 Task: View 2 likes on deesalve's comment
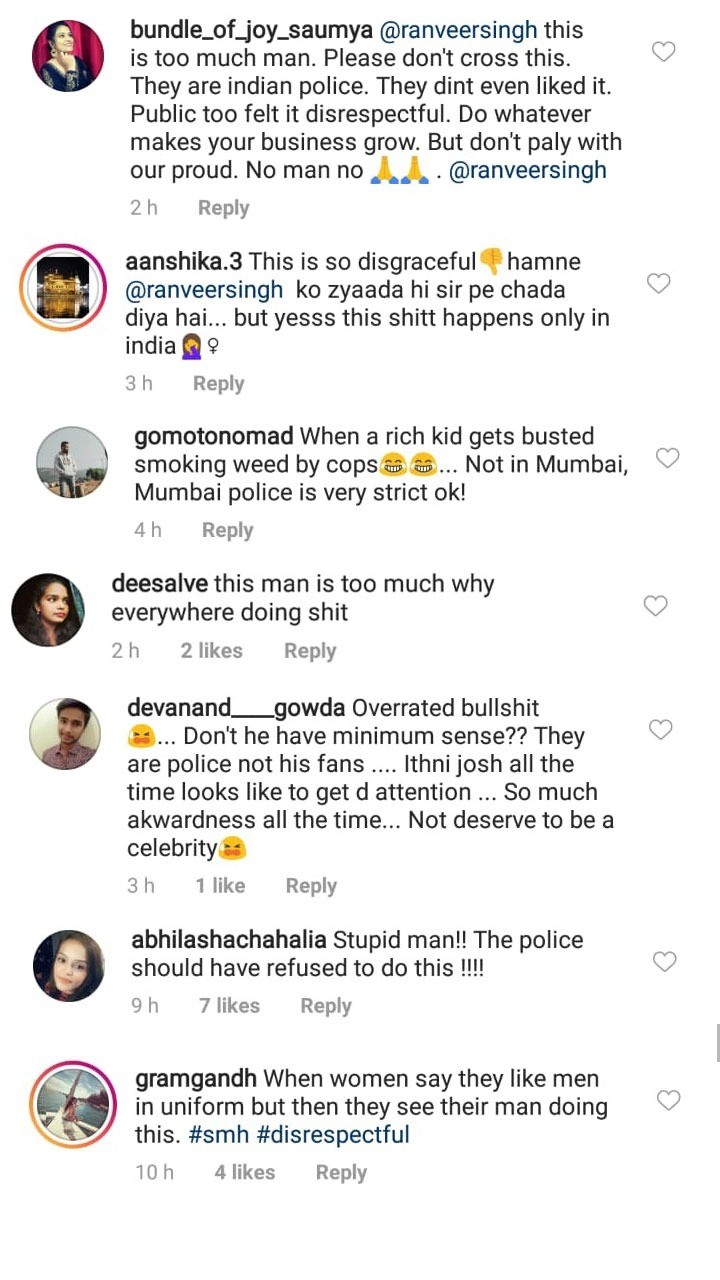click(x=211, y=651)
